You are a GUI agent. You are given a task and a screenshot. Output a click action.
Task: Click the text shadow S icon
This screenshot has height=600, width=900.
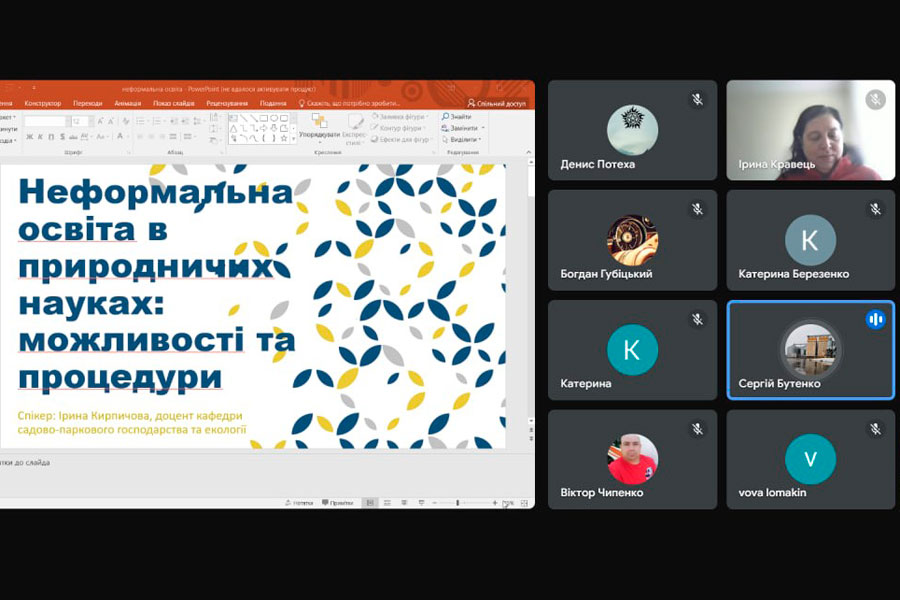coord(62,137)
